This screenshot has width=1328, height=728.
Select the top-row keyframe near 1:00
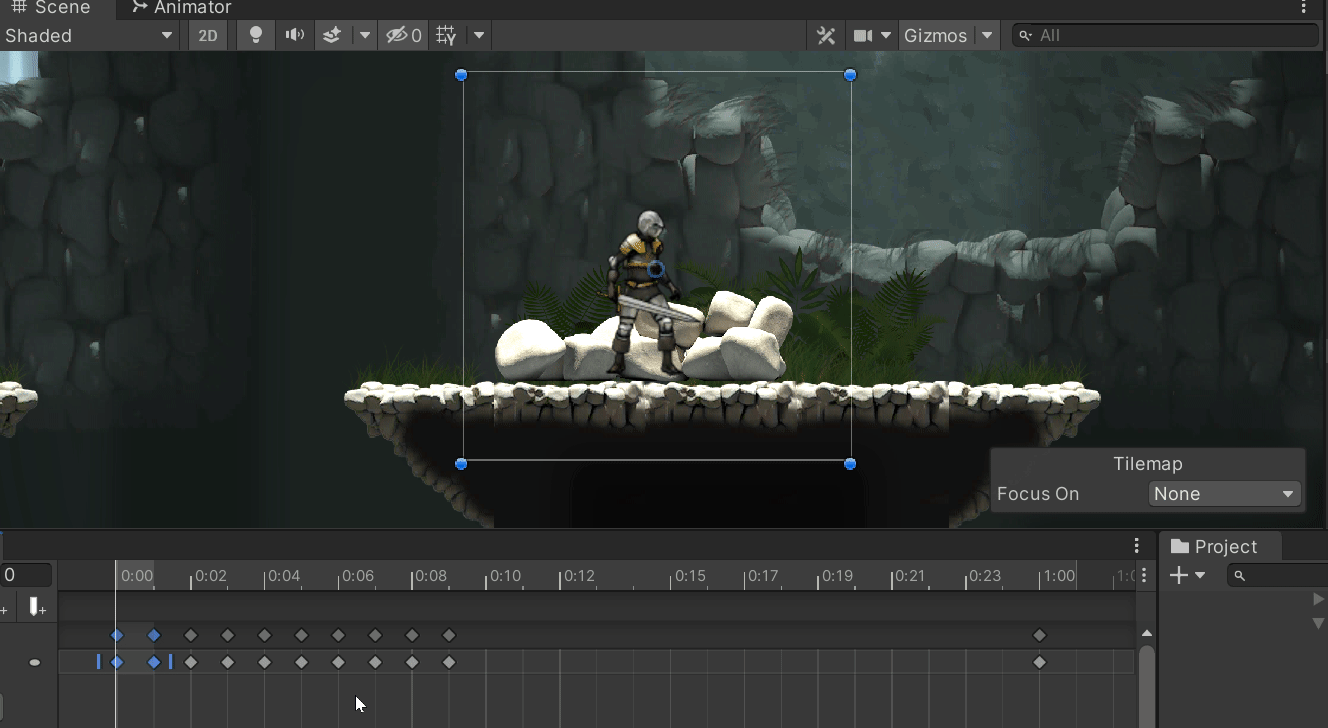tap(1039, 635)
